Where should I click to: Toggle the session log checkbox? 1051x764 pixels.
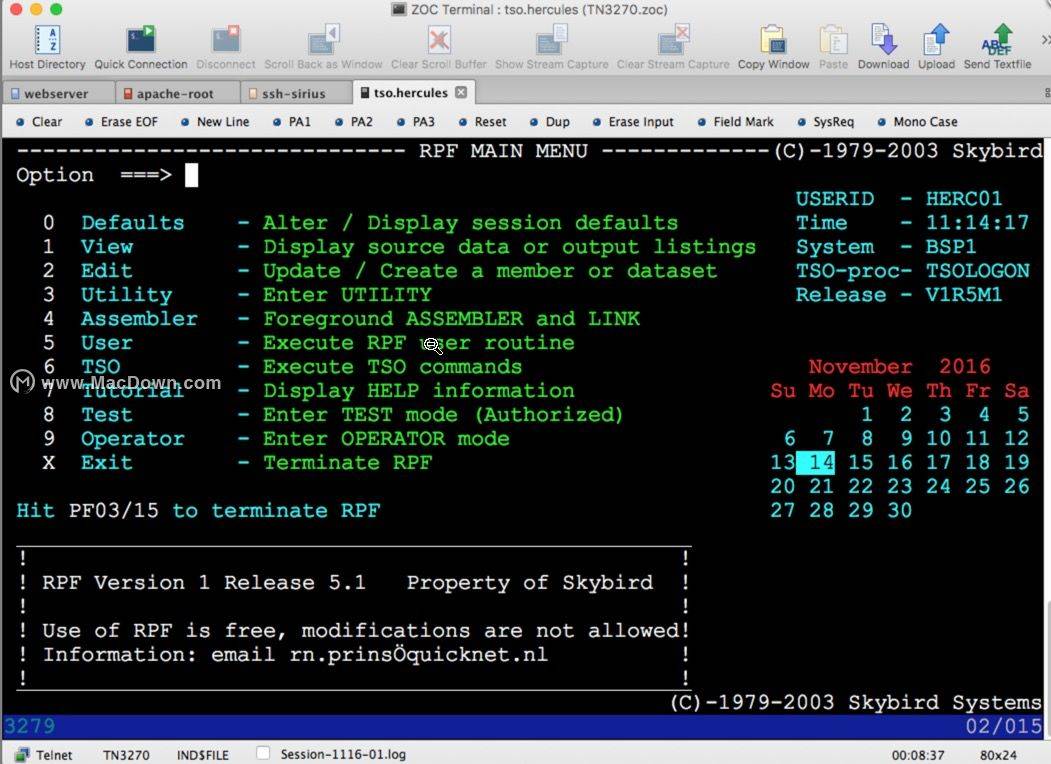point(263,754)
